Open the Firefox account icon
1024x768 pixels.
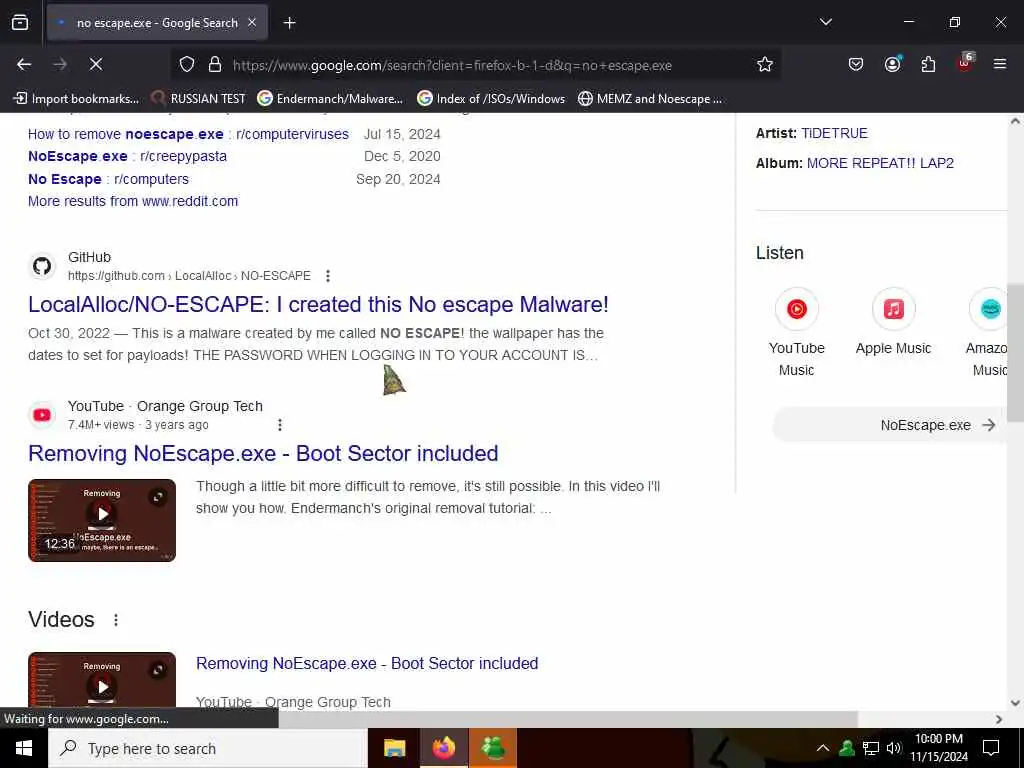[892, 64]
